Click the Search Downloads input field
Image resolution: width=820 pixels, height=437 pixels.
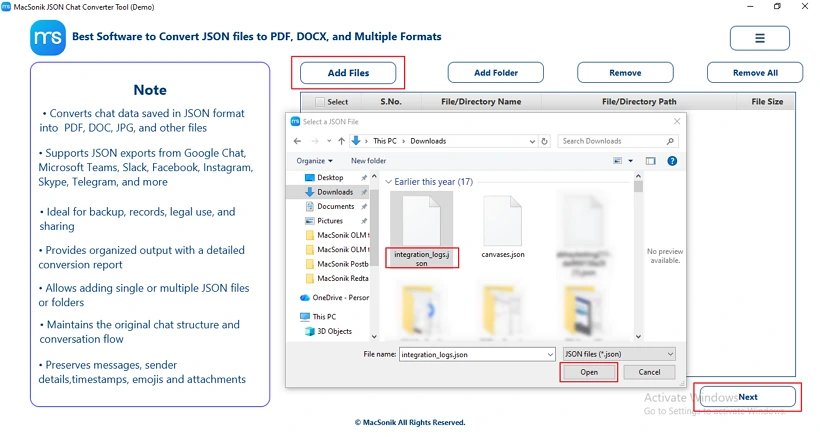click(612, 141)
